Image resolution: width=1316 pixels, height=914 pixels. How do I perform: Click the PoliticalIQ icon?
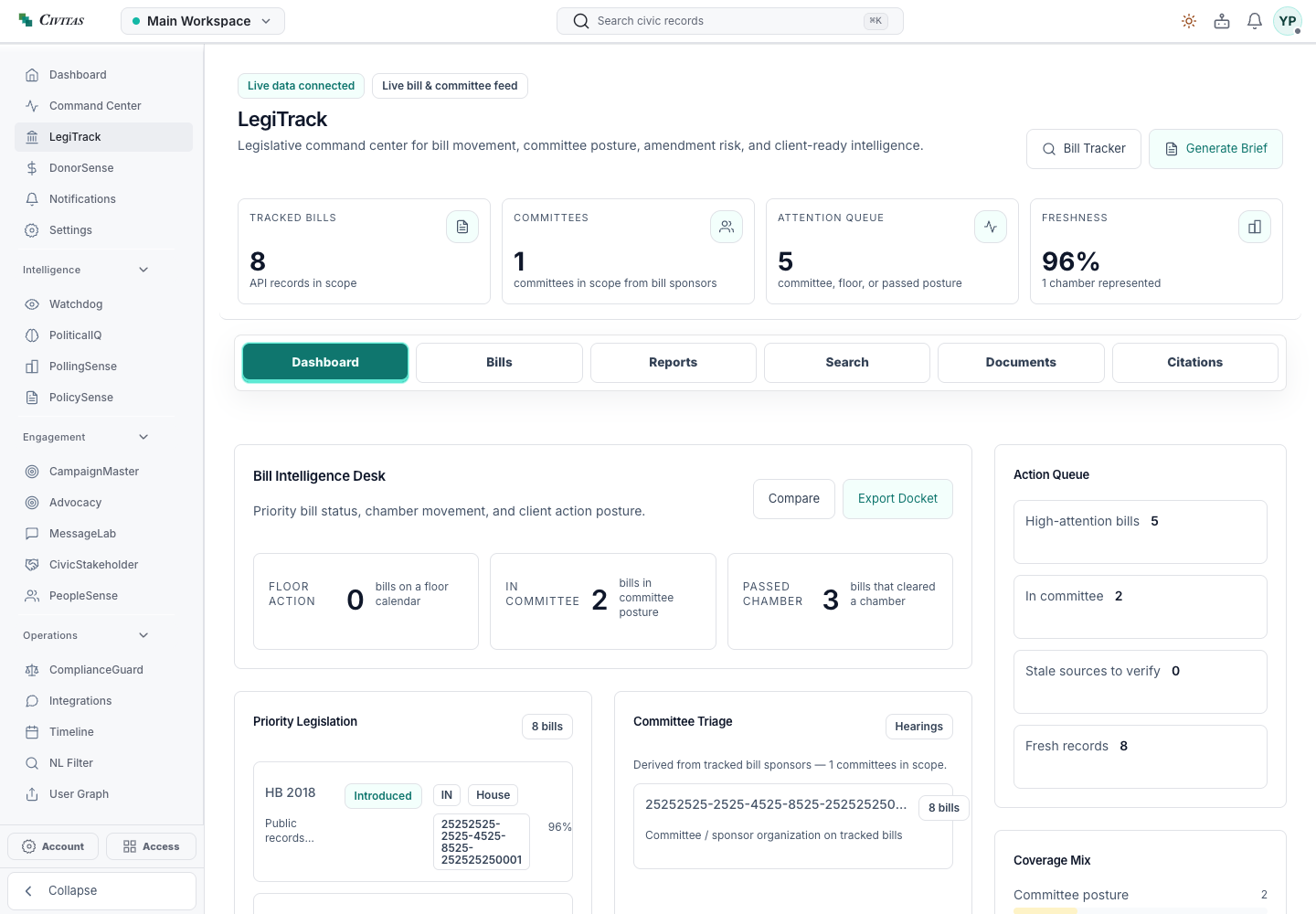click(x=32, y=335)
